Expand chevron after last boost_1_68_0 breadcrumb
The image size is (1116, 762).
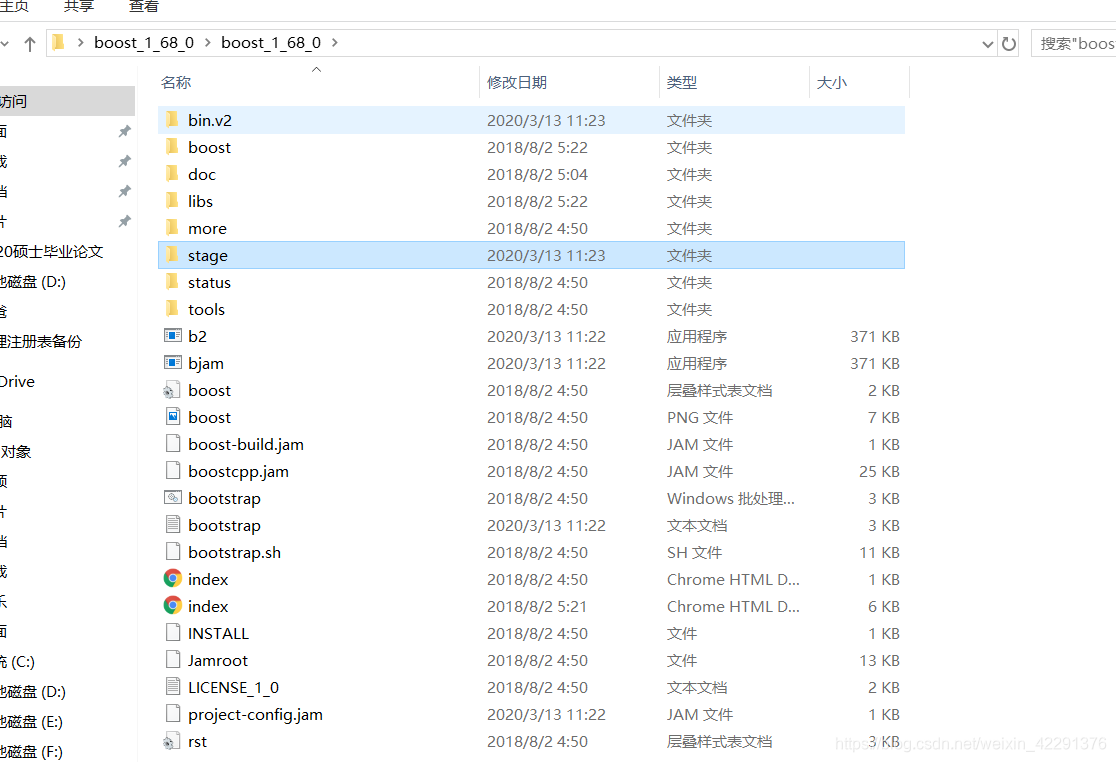click(x=335, y=43)
